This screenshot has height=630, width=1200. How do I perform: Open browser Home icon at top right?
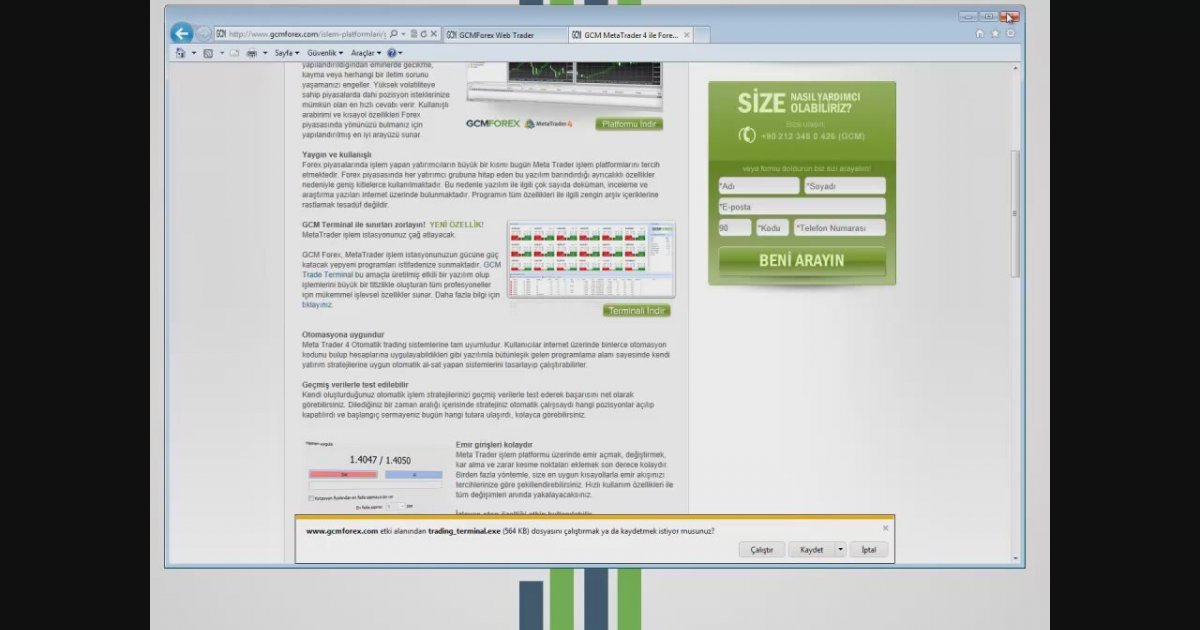(x=980, y=34)
